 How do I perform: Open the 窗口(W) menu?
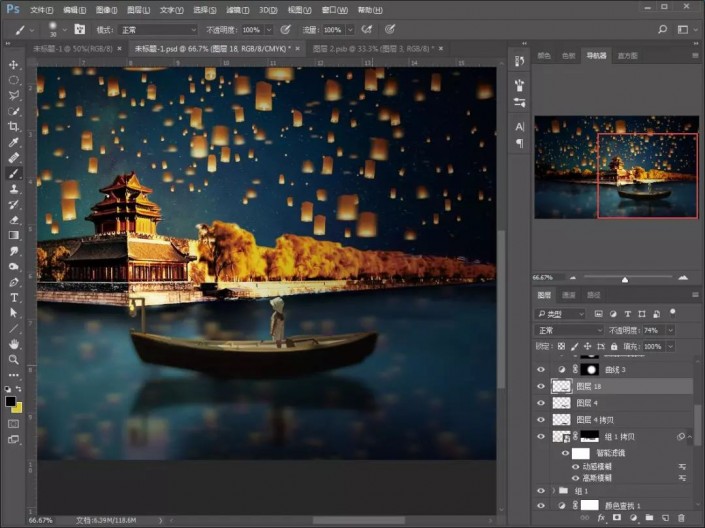(x=335, y=10)
